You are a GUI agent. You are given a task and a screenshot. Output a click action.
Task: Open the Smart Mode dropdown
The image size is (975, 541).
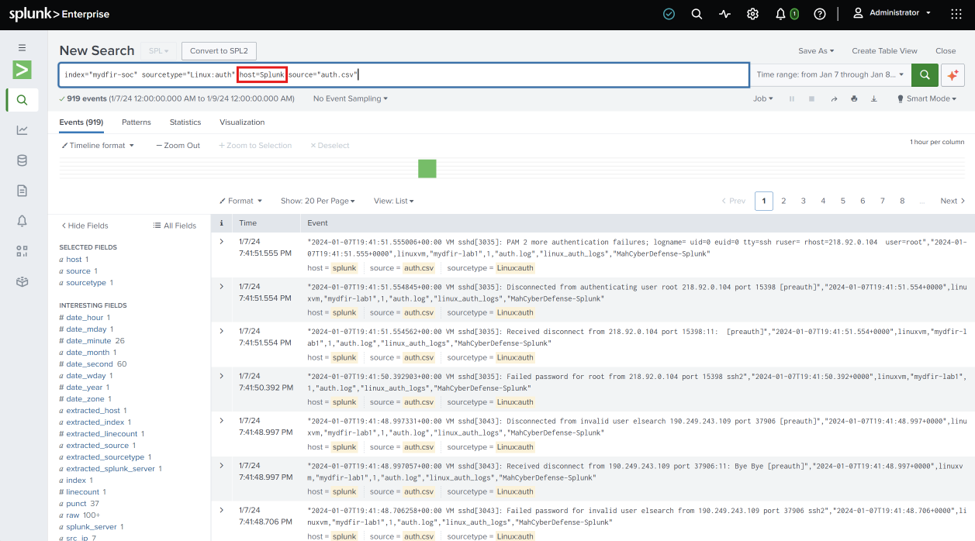pos(926,99)
